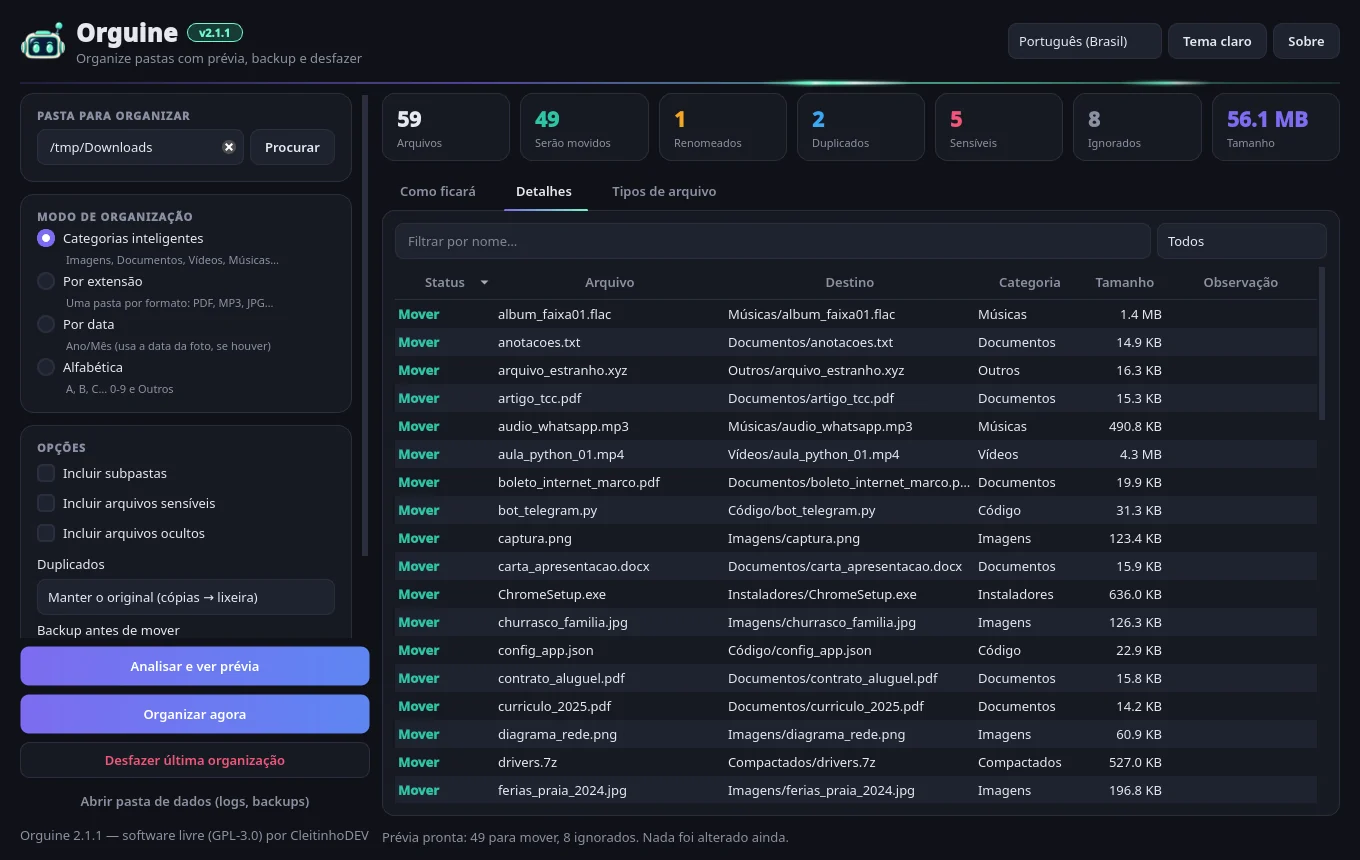Click Desfazer última organização

195,760
